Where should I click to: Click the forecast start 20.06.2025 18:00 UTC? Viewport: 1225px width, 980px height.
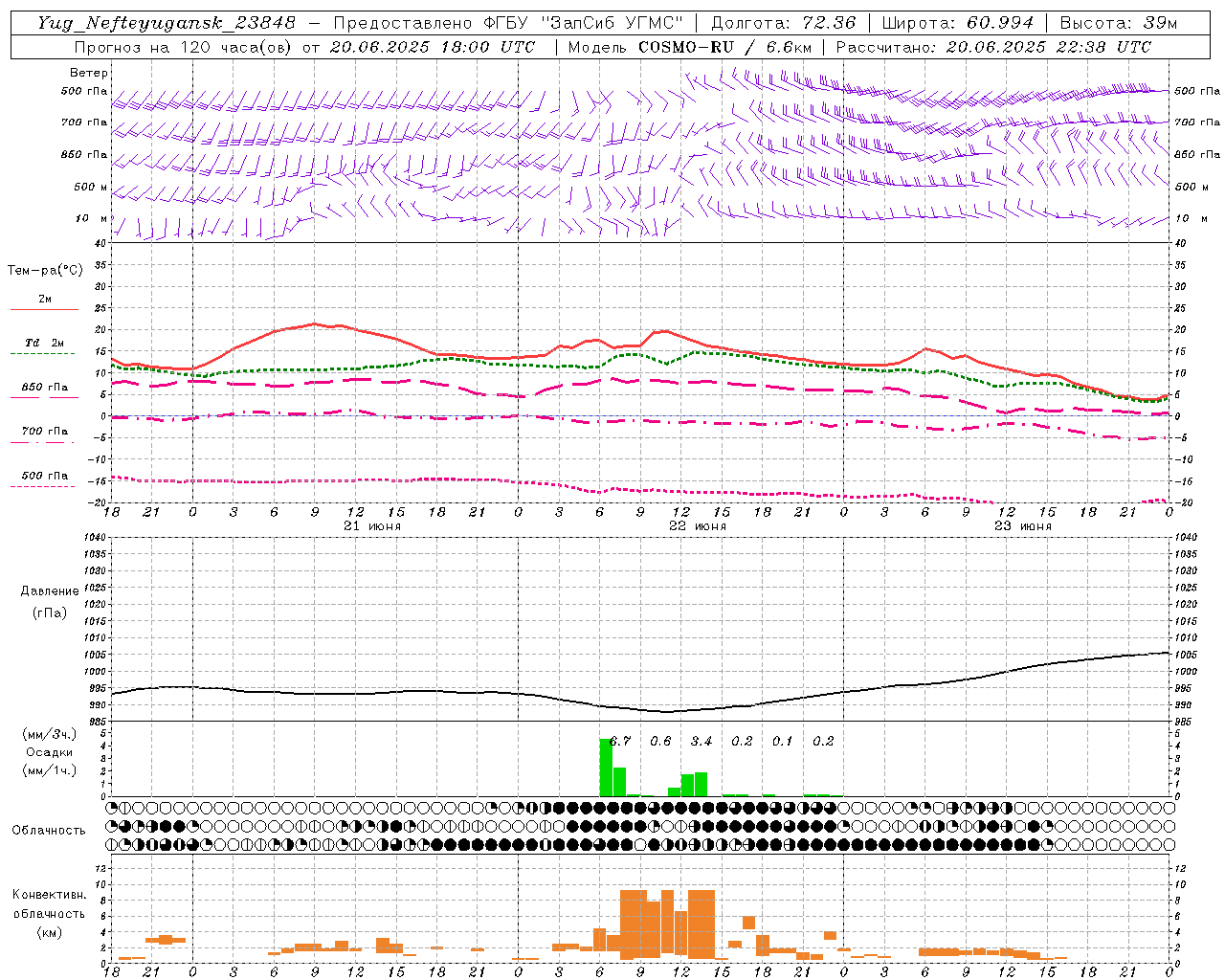pos(433,47)
